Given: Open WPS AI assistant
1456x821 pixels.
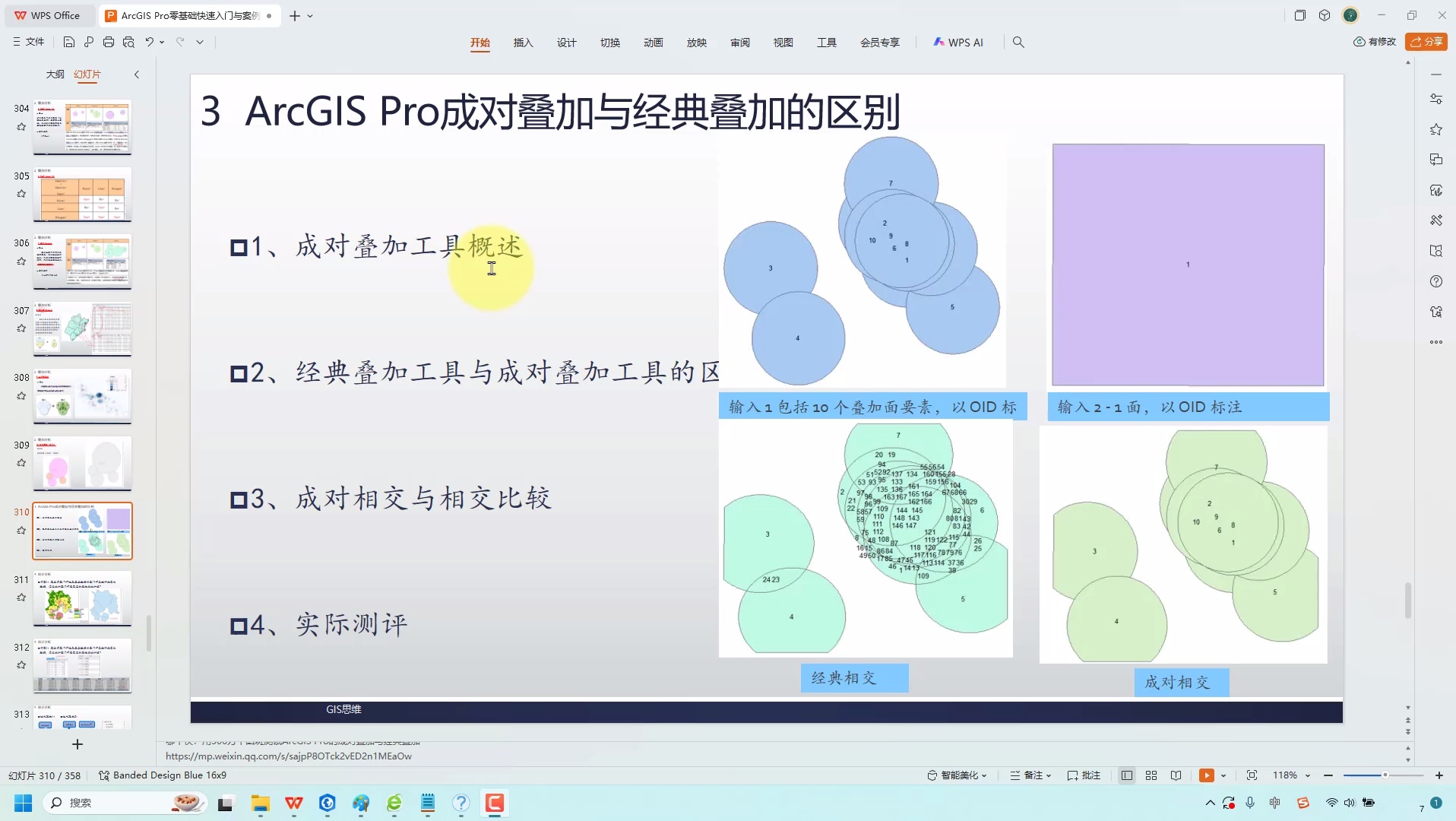Looking at the screenshot, I should [958, 43].
